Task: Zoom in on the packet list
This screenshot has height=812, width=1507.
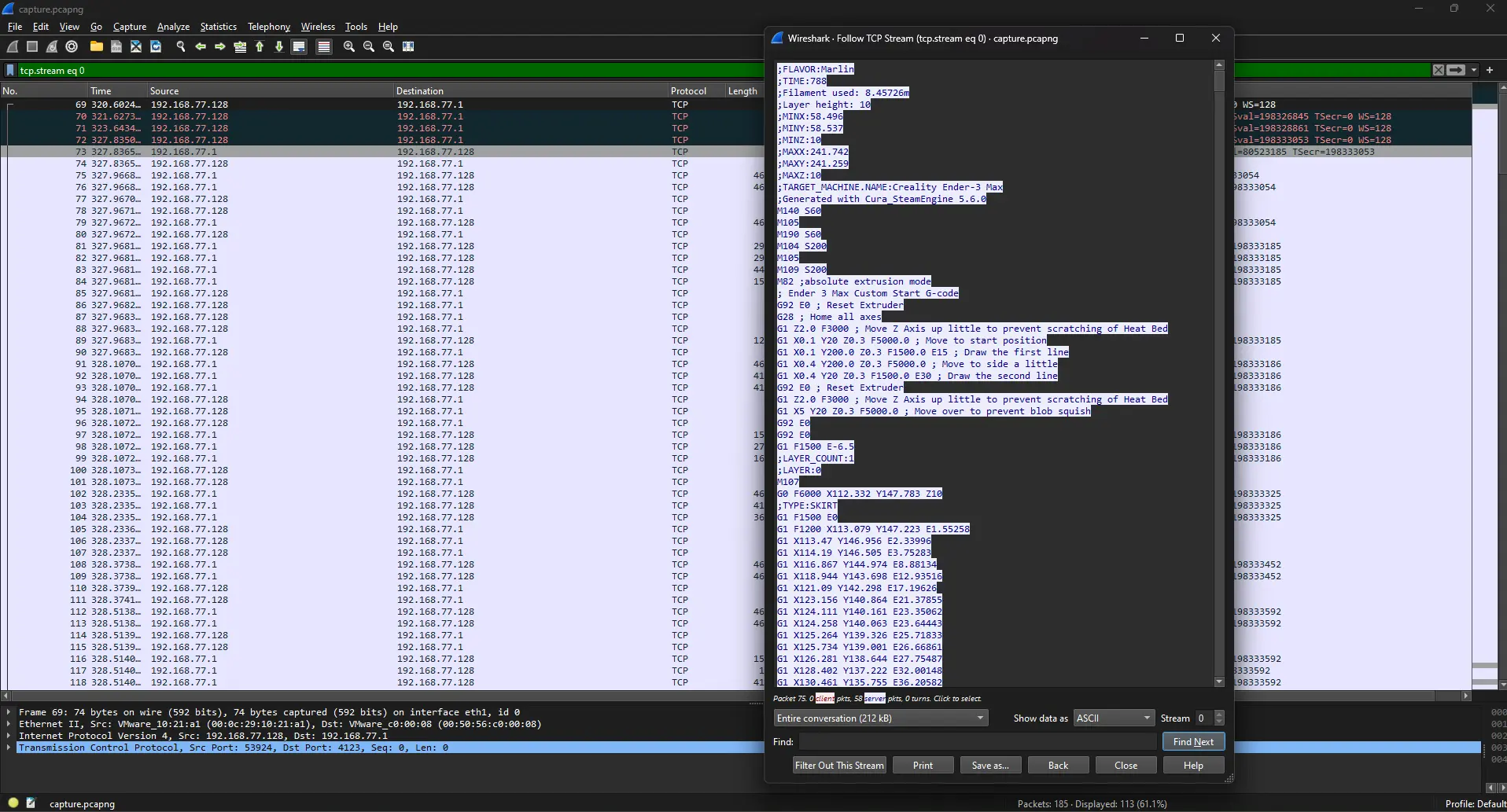Action: (x=348, y=46)
